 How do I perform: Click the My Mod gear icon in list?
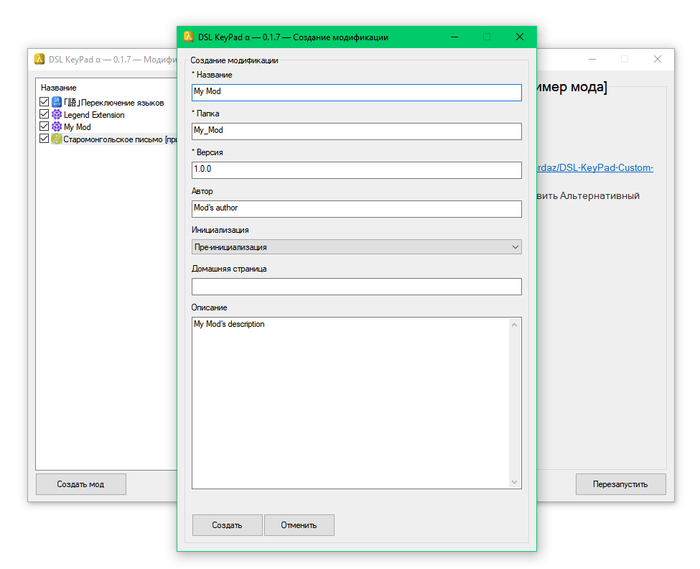(x=57, y=127)
